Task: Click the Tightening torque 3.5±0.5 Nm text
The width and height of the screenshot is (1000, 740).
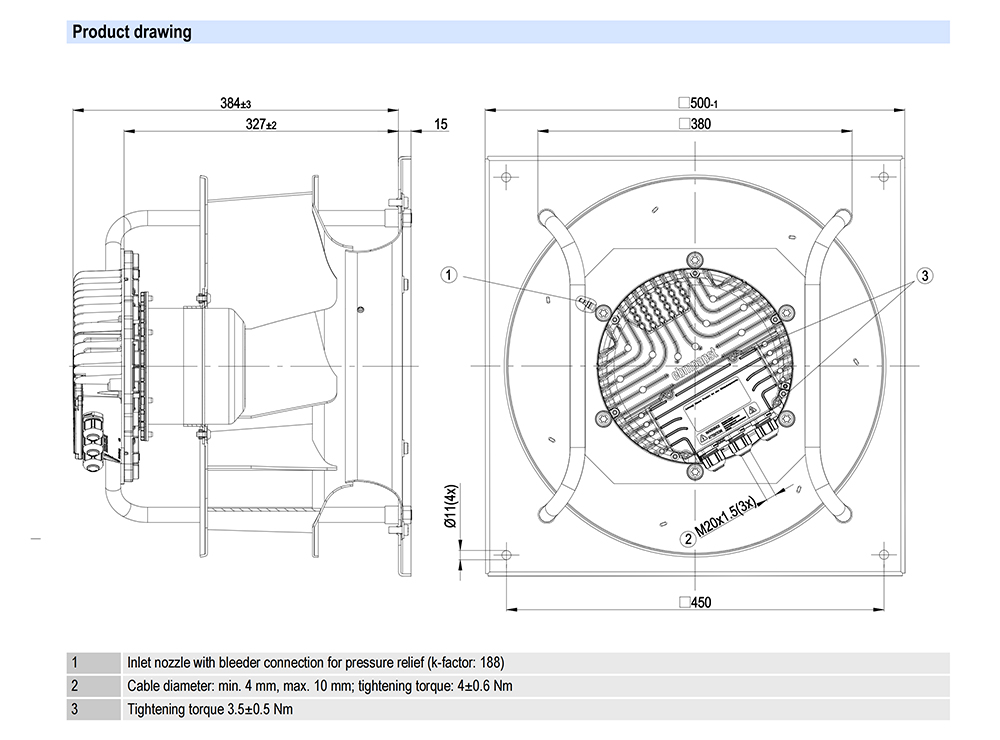Action: pyautogui.click(x=210, y=709)
